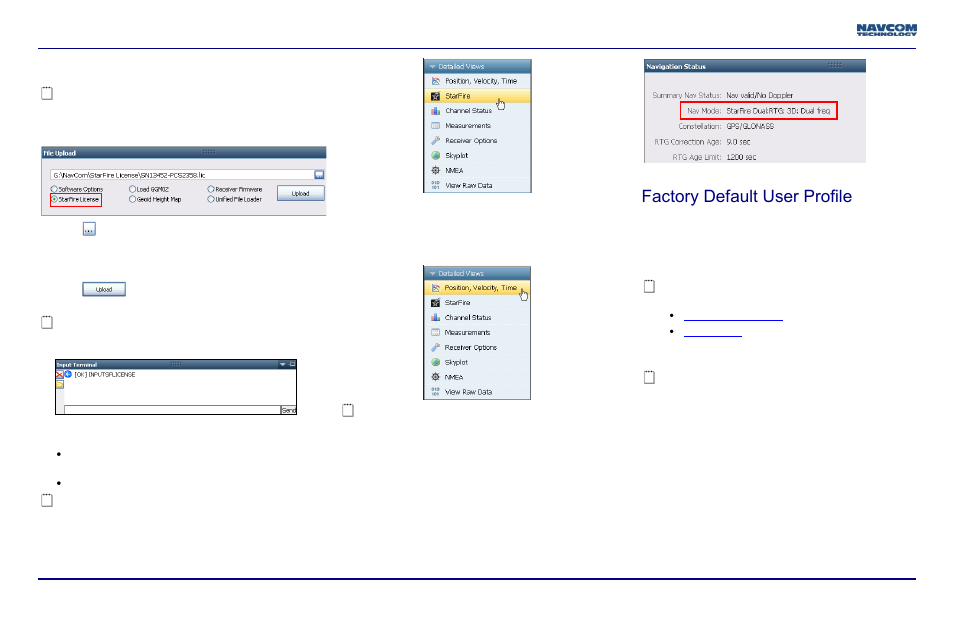Select the Load GGM02 radio button
The width and height of the screenshot is (954, 618).
tap(132, 189)
